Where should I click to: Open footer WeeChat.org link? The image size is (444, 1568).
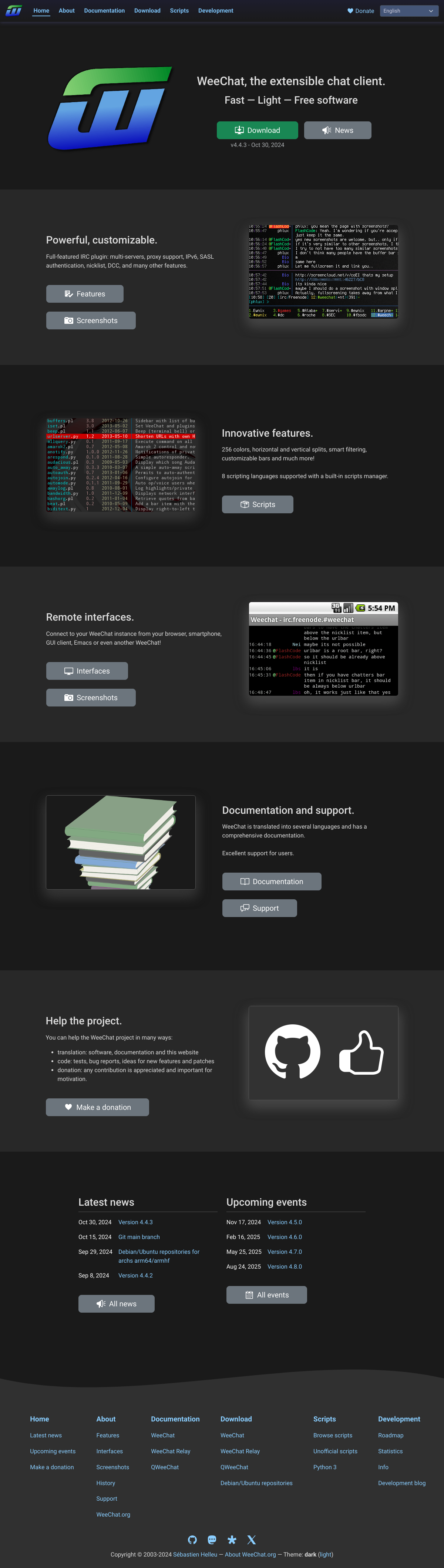point(113,1514)
